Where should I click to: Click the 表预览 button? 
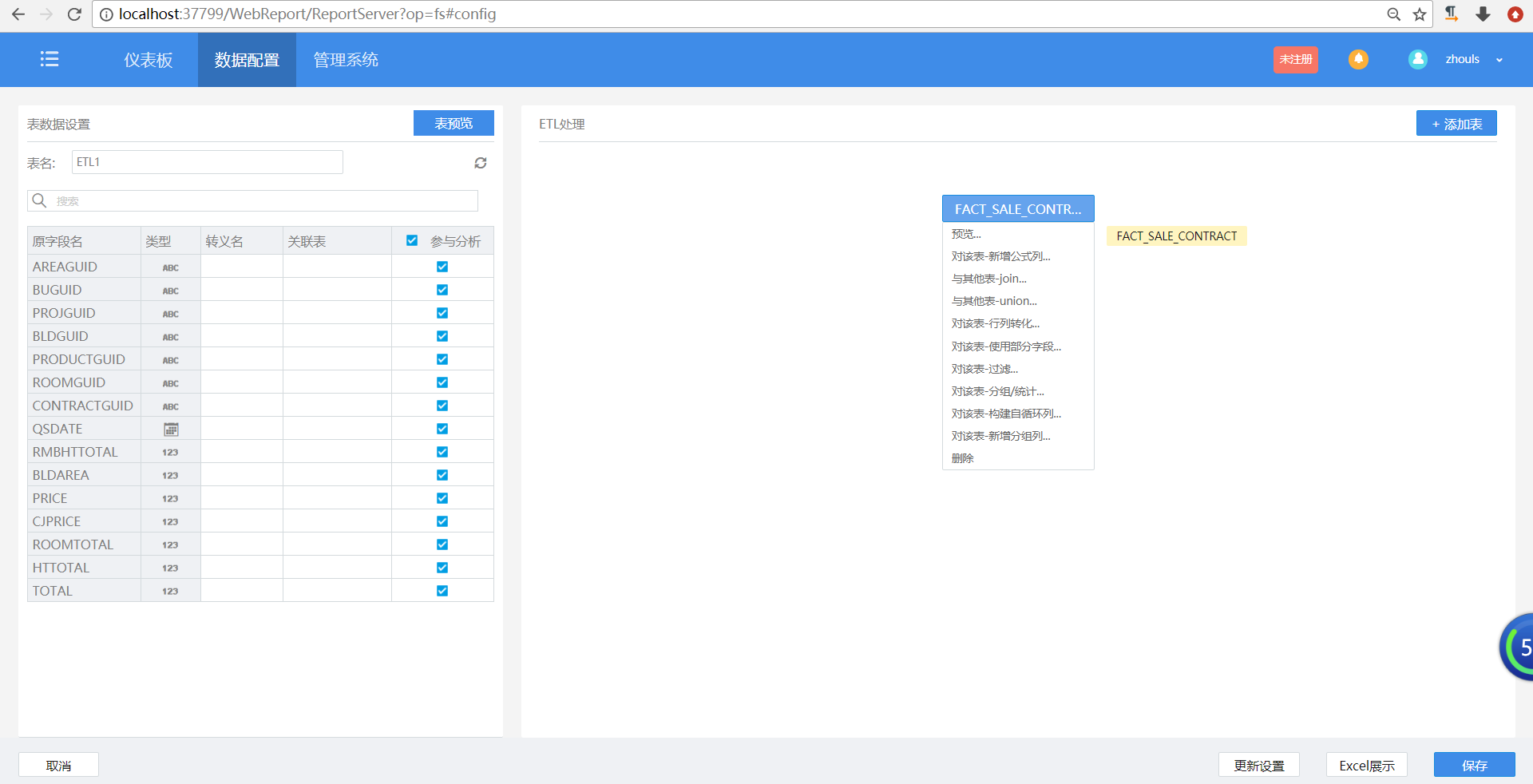[x=454, y=123]
